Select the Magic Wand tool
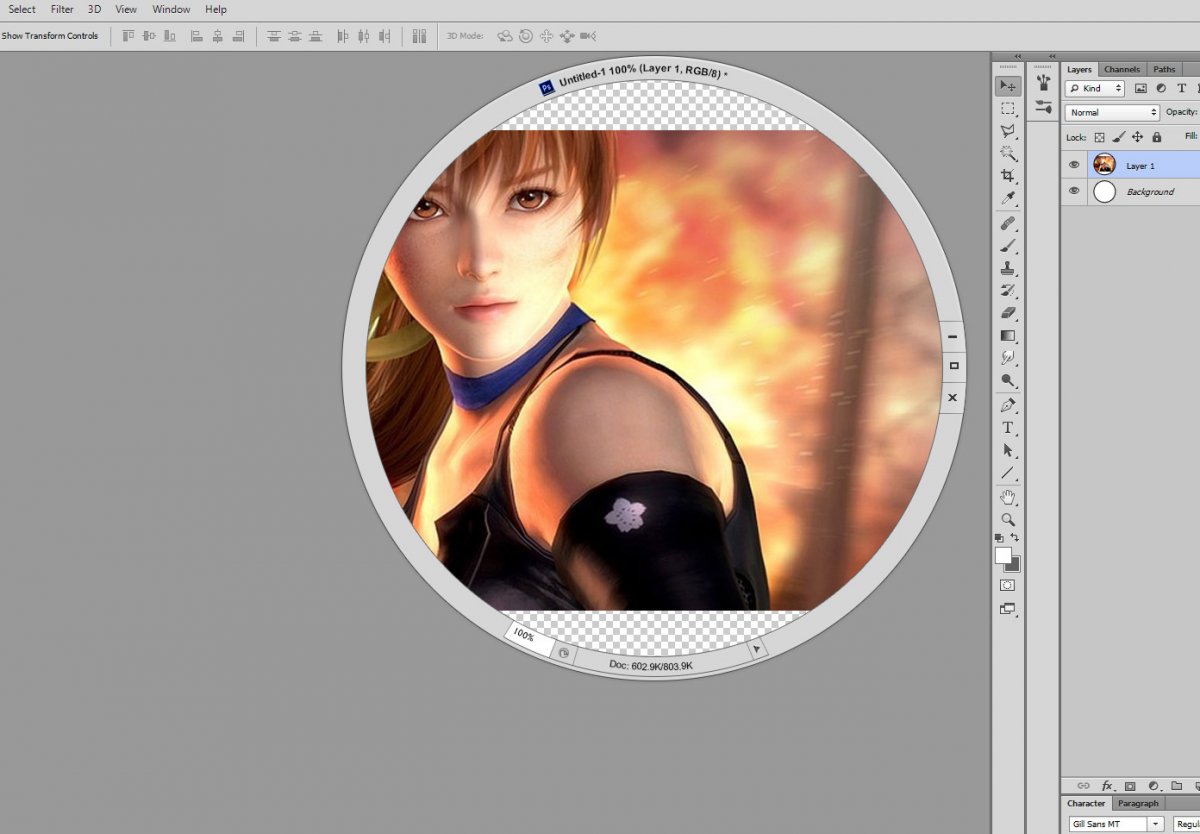The width and height of the screenshot is (1200, 834). (x=1008, y=153)
